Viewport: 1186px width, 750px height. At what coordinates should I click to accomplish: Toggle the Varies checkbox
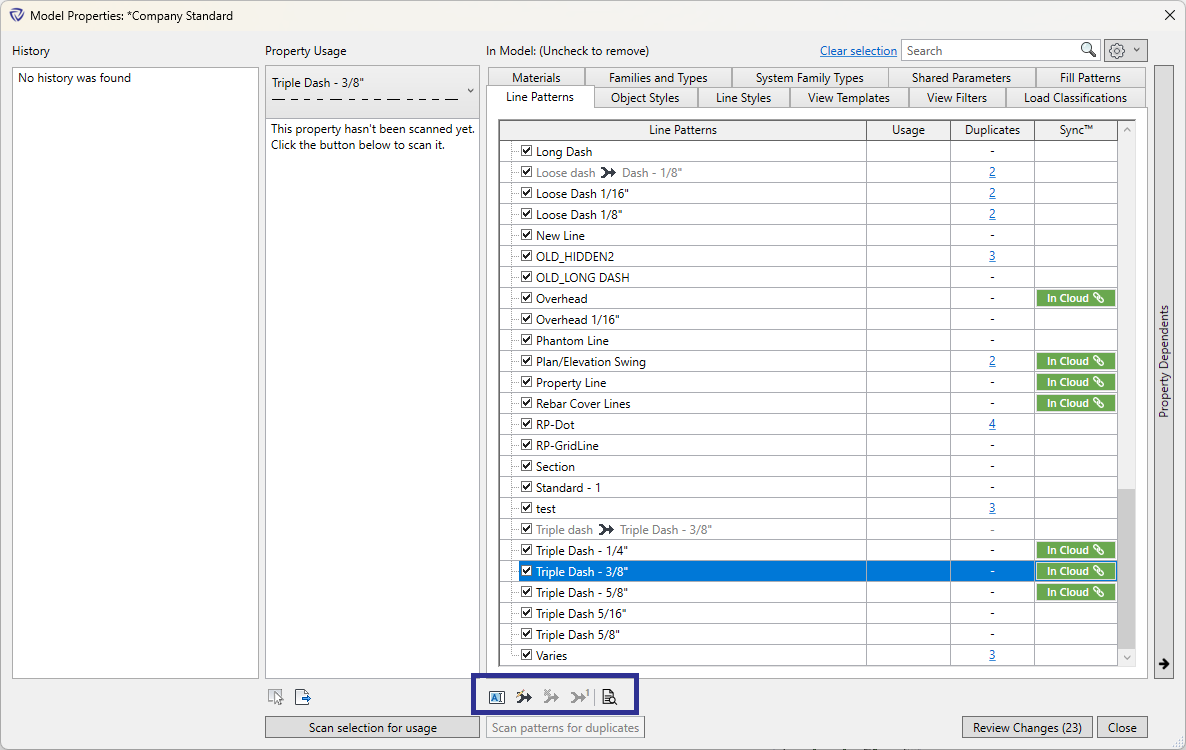(x=526, y=655)
